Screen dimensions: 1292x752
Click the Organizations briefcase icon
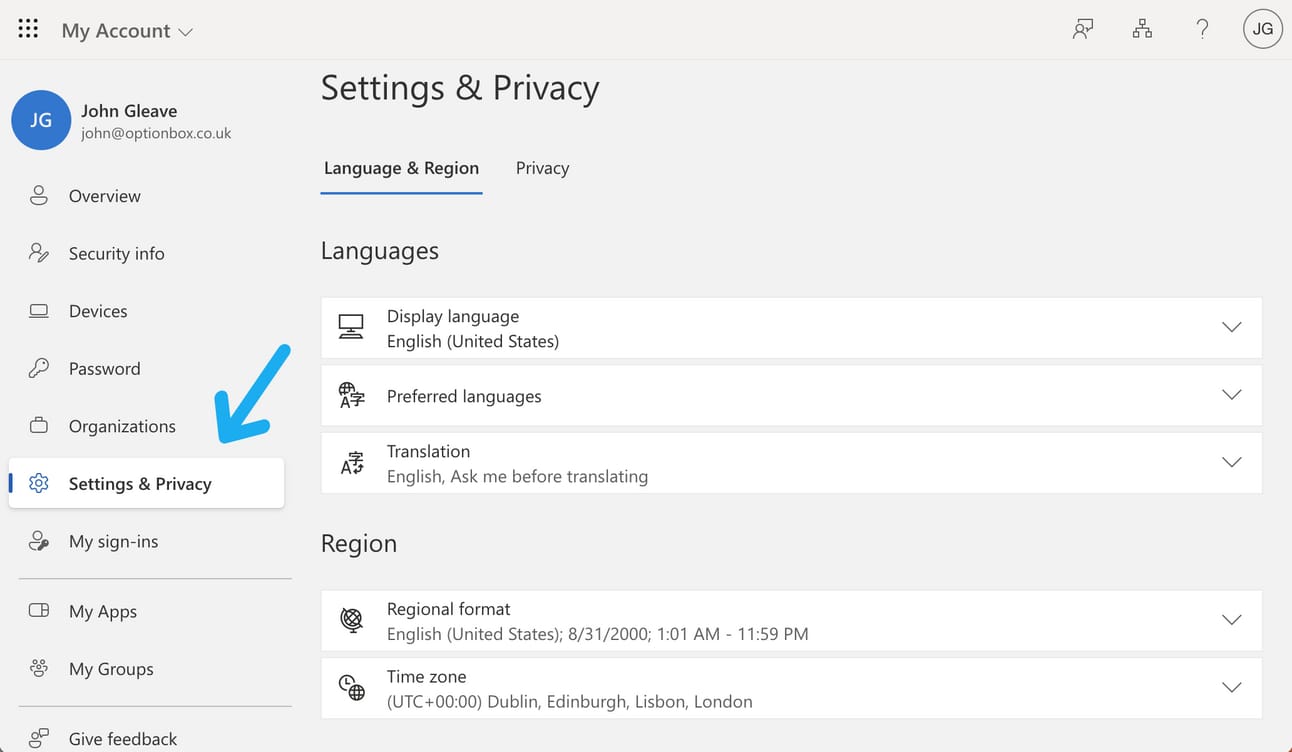(39, 426)
